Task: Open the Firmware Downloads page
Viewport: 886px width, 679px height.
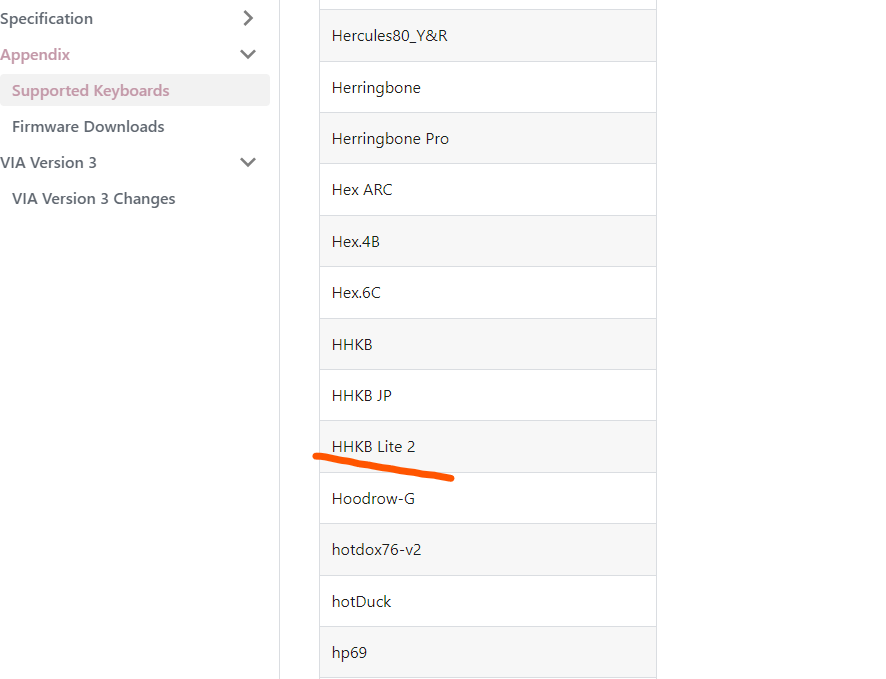Action: coord(88,127)
